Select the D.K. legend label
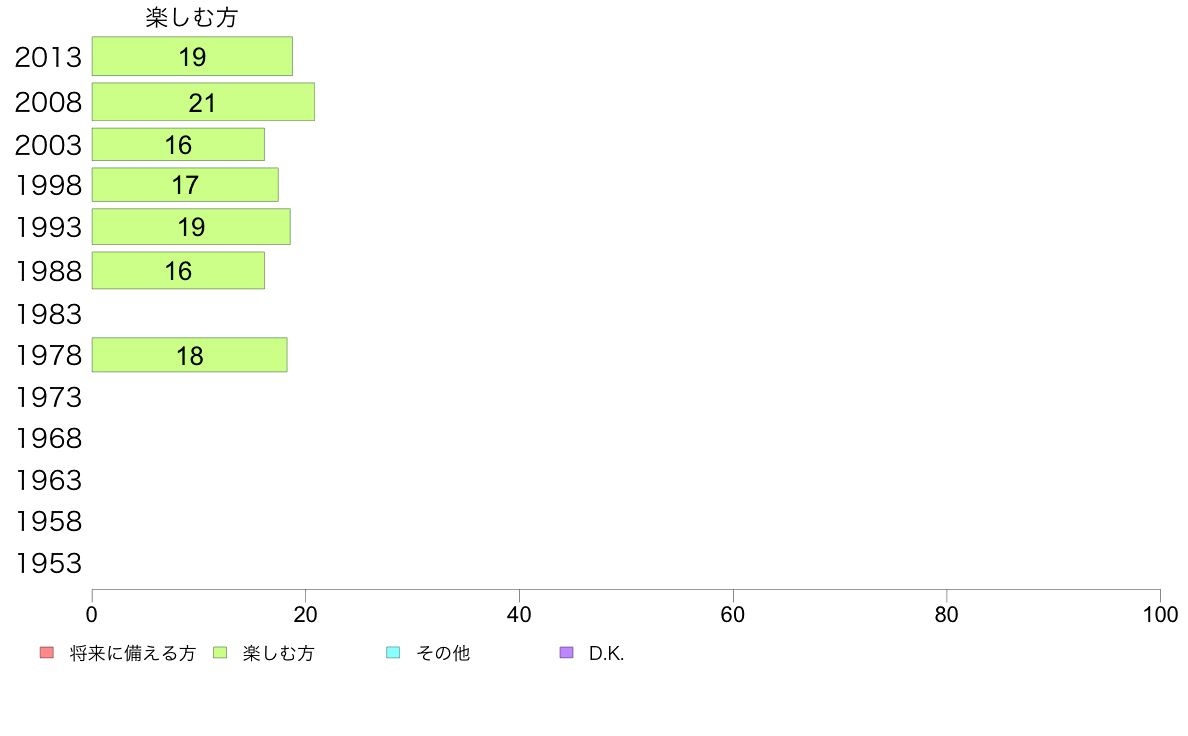 [606, 653]
